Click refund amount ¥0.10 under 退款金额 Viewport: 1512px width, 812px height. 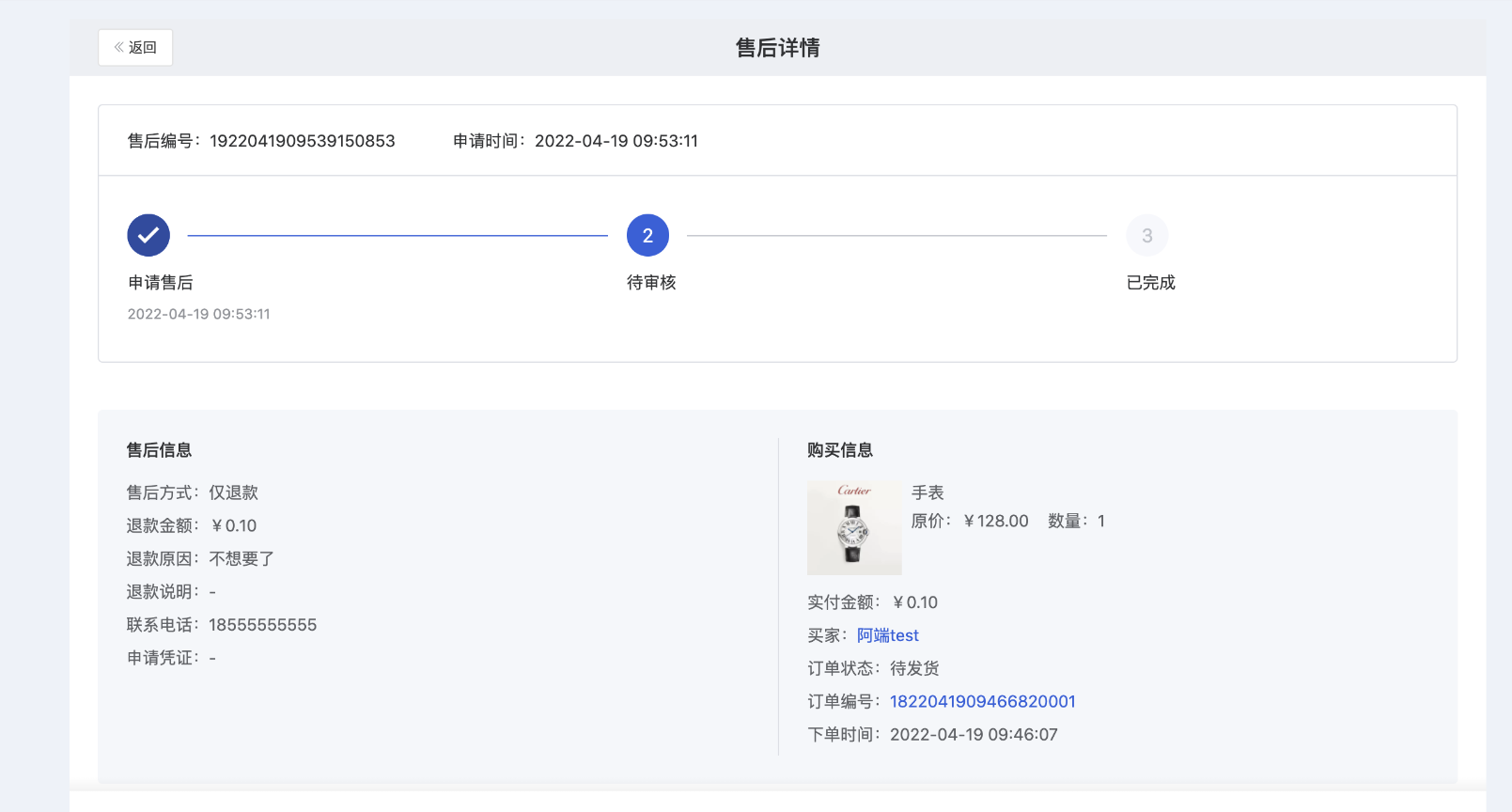point(233,525)
